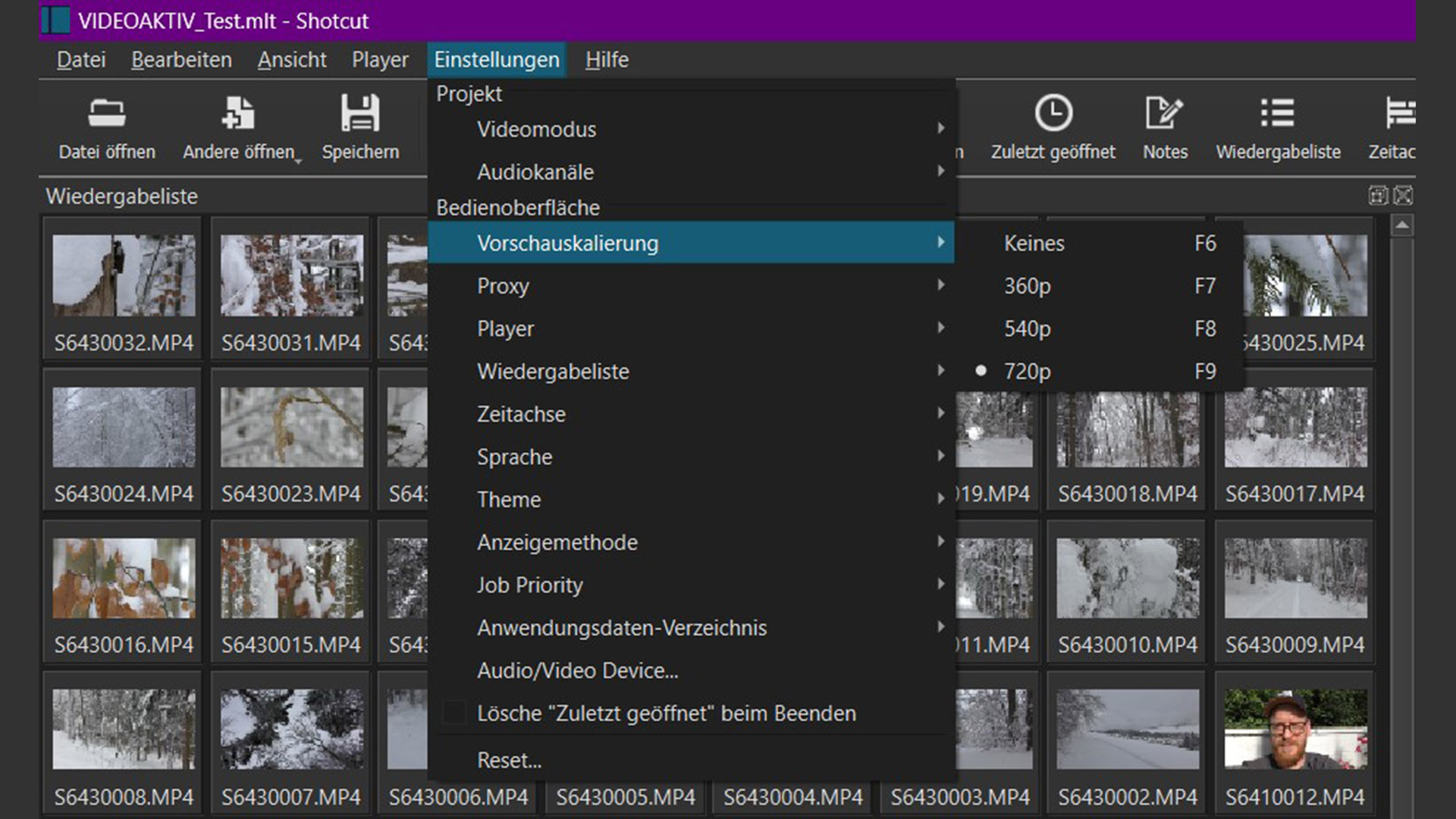Choose 360p preview scaling
This screenshot has width=1456, height=819.
pos(1028,286)
